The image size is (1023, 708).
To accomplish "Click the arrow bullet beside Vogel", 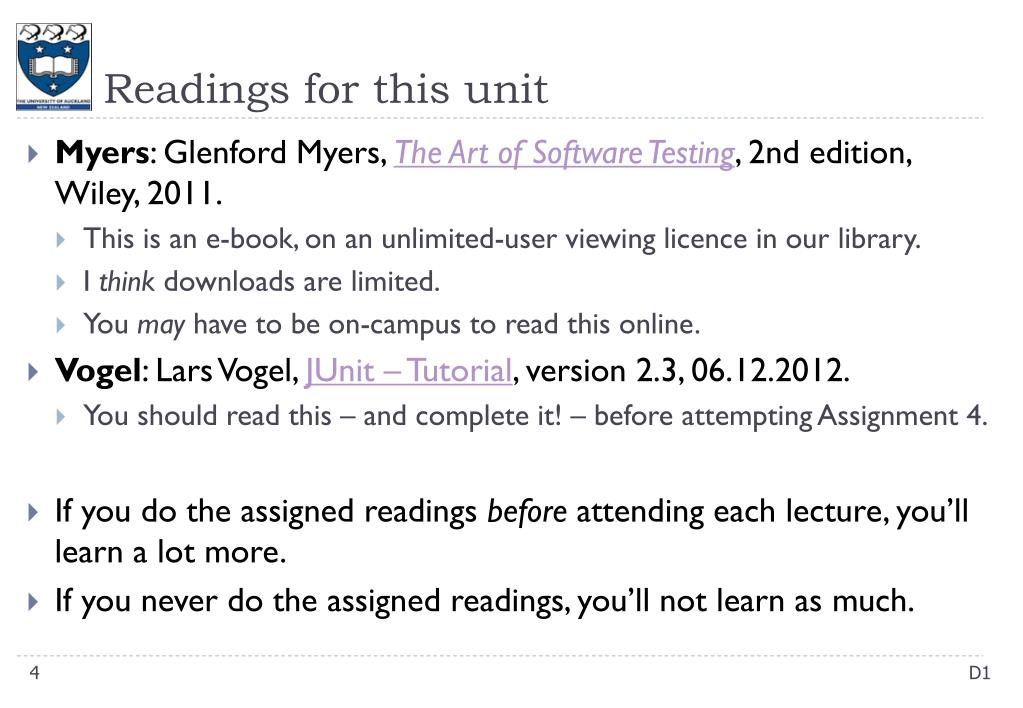I will click(x=33, y=372).
